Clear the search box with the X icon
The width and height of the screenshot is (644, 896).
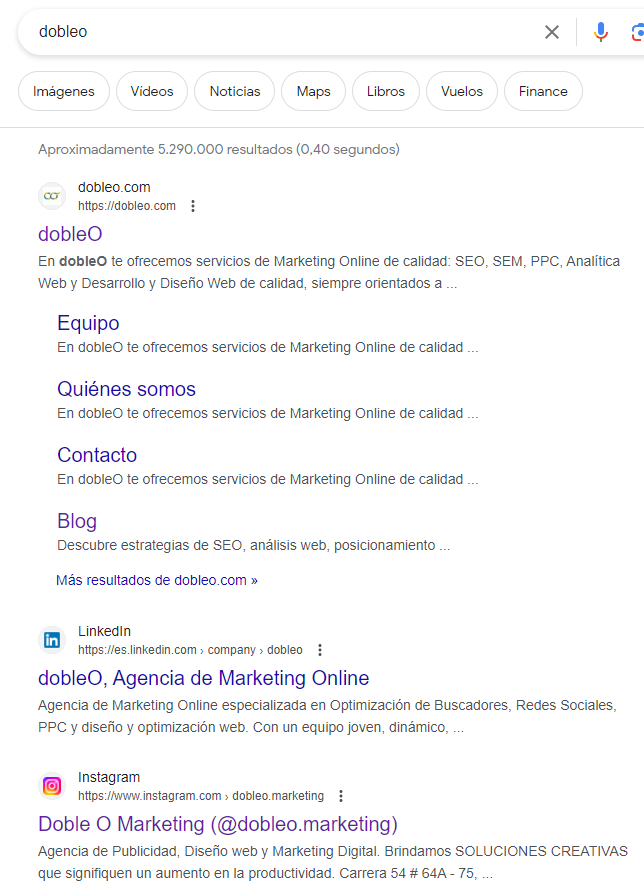pyautogui.click(x=552, y=32)
